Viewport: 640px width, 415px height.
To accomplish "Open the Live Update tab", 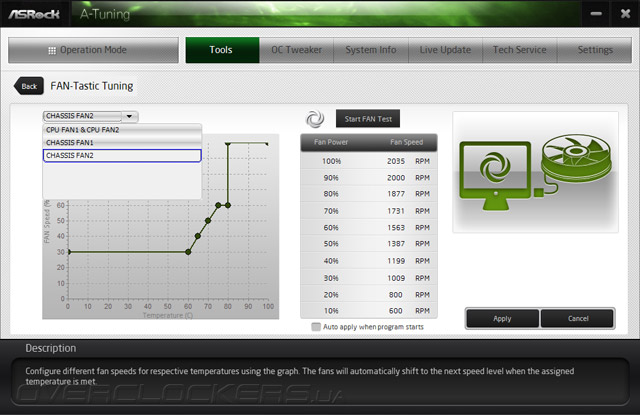I will [445, 50].
